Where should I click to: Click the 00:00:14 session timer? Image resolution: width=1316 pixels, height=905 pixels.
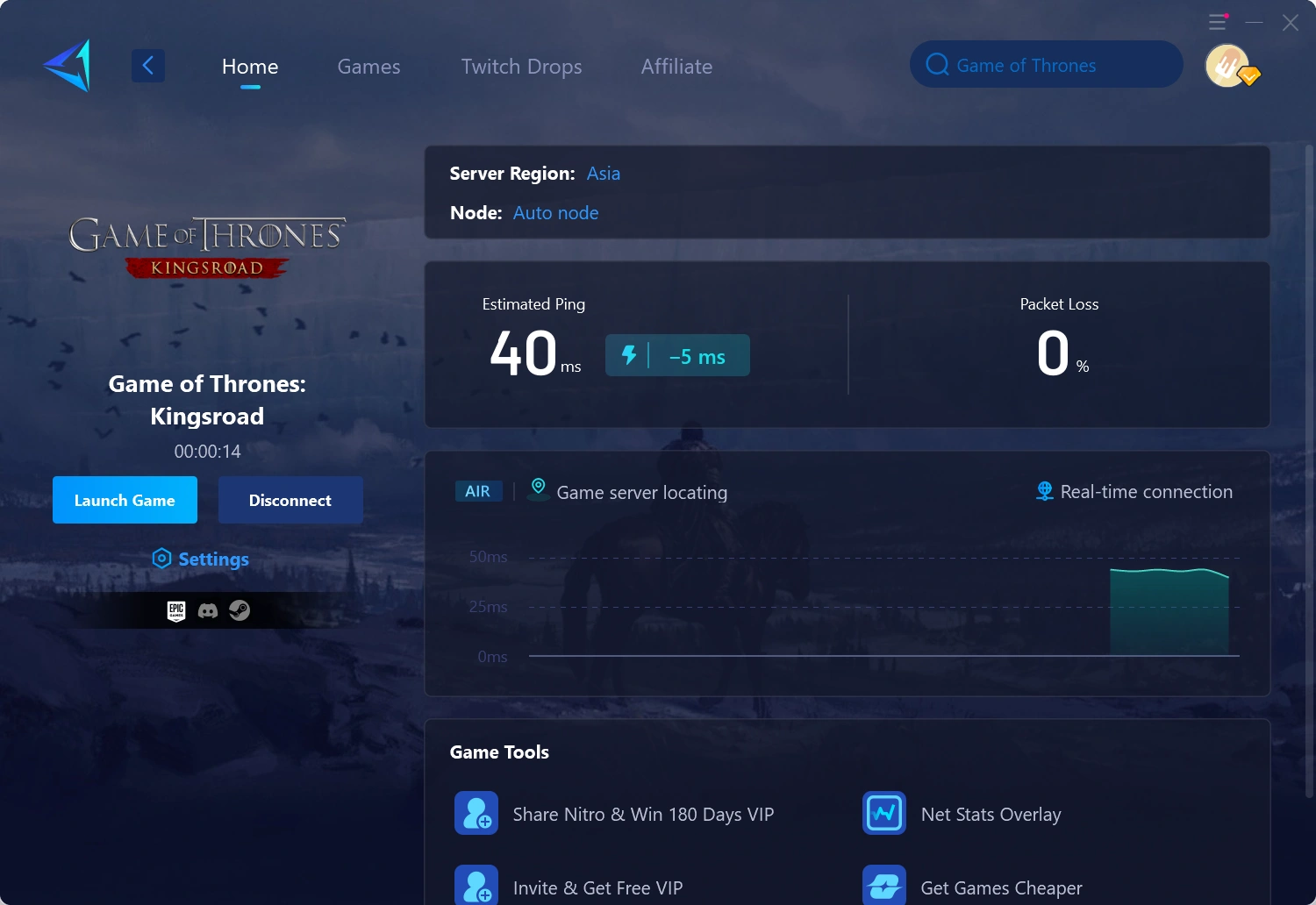click(x=207, y=452)
